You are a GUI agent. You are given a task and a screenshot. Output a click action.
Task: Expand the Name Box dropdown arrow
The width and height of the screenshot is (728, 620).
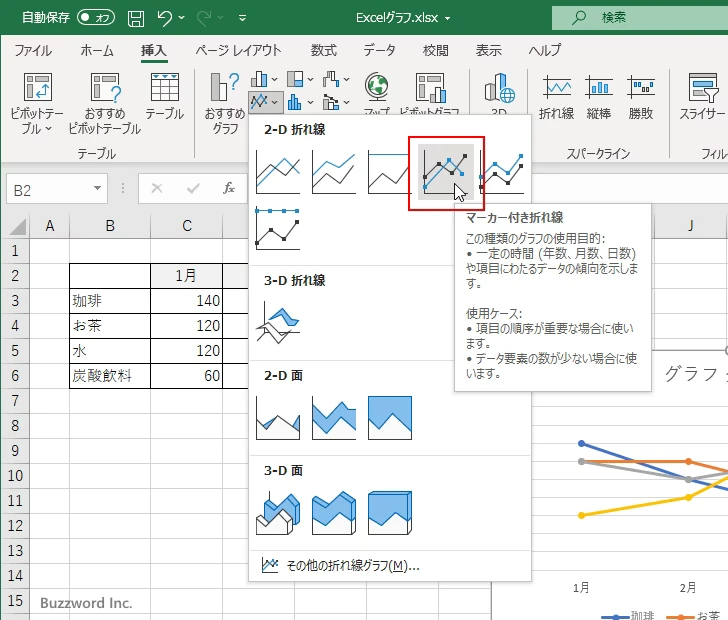[97, 188]
